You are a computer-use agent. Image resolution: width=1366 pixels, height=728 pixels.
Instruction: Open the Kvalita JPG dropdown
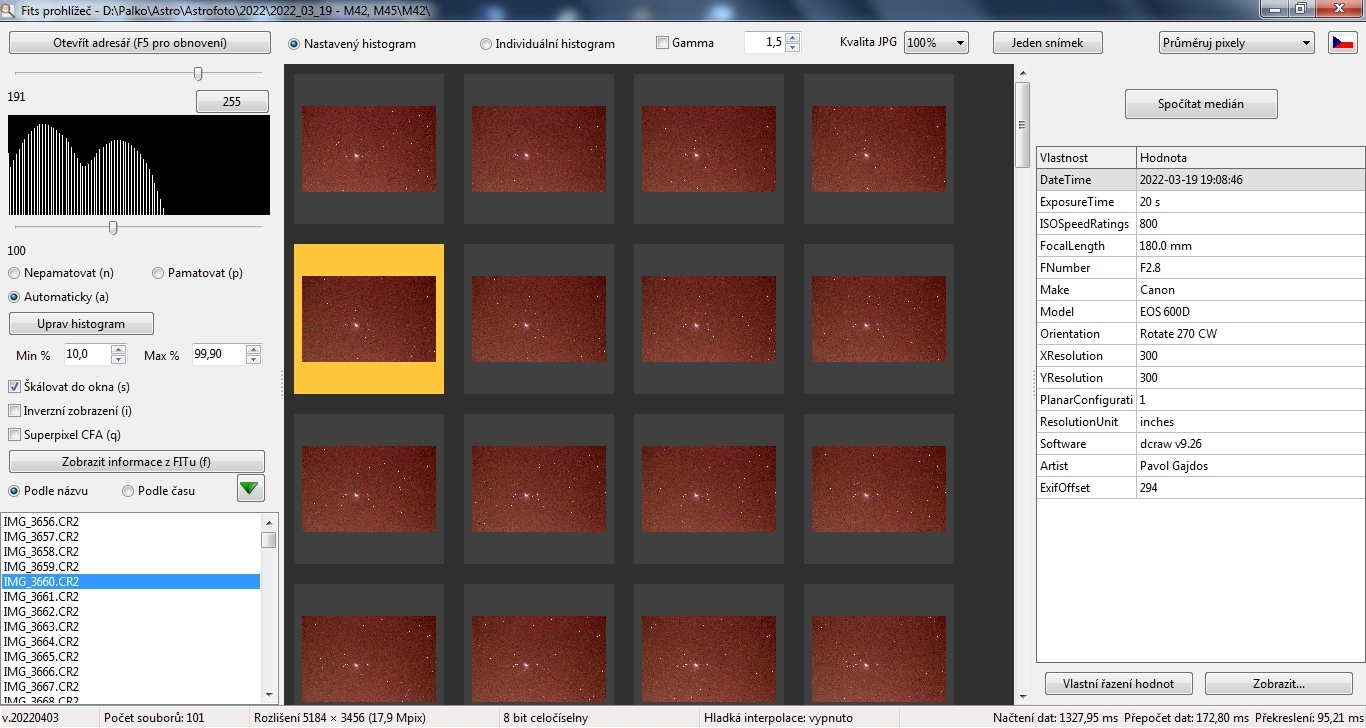(x=936, y=43)
